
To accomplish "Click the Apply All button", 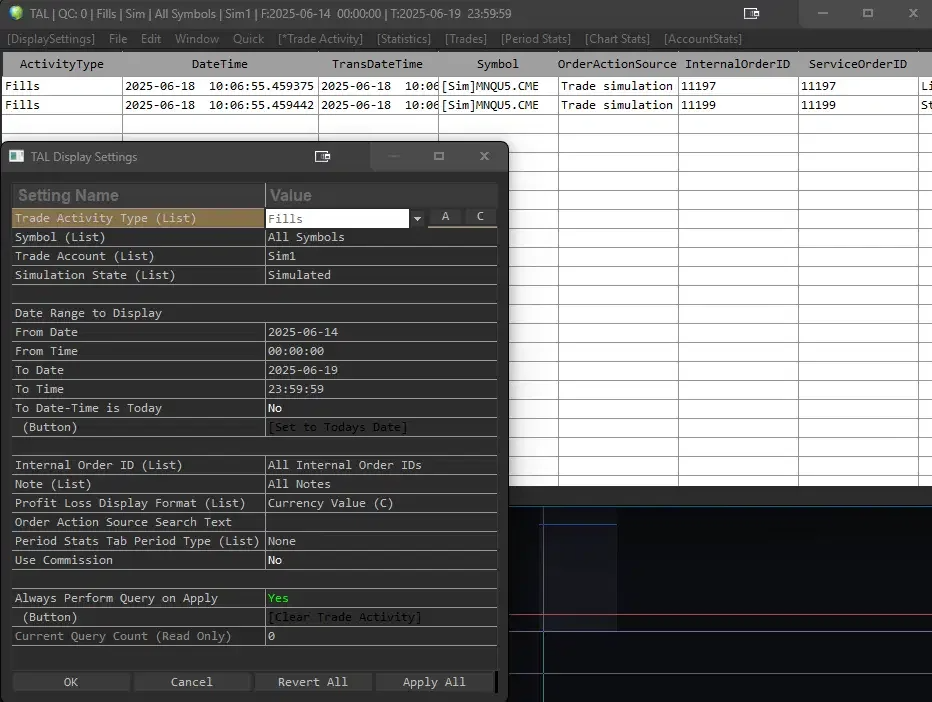I will coord(434,682).
